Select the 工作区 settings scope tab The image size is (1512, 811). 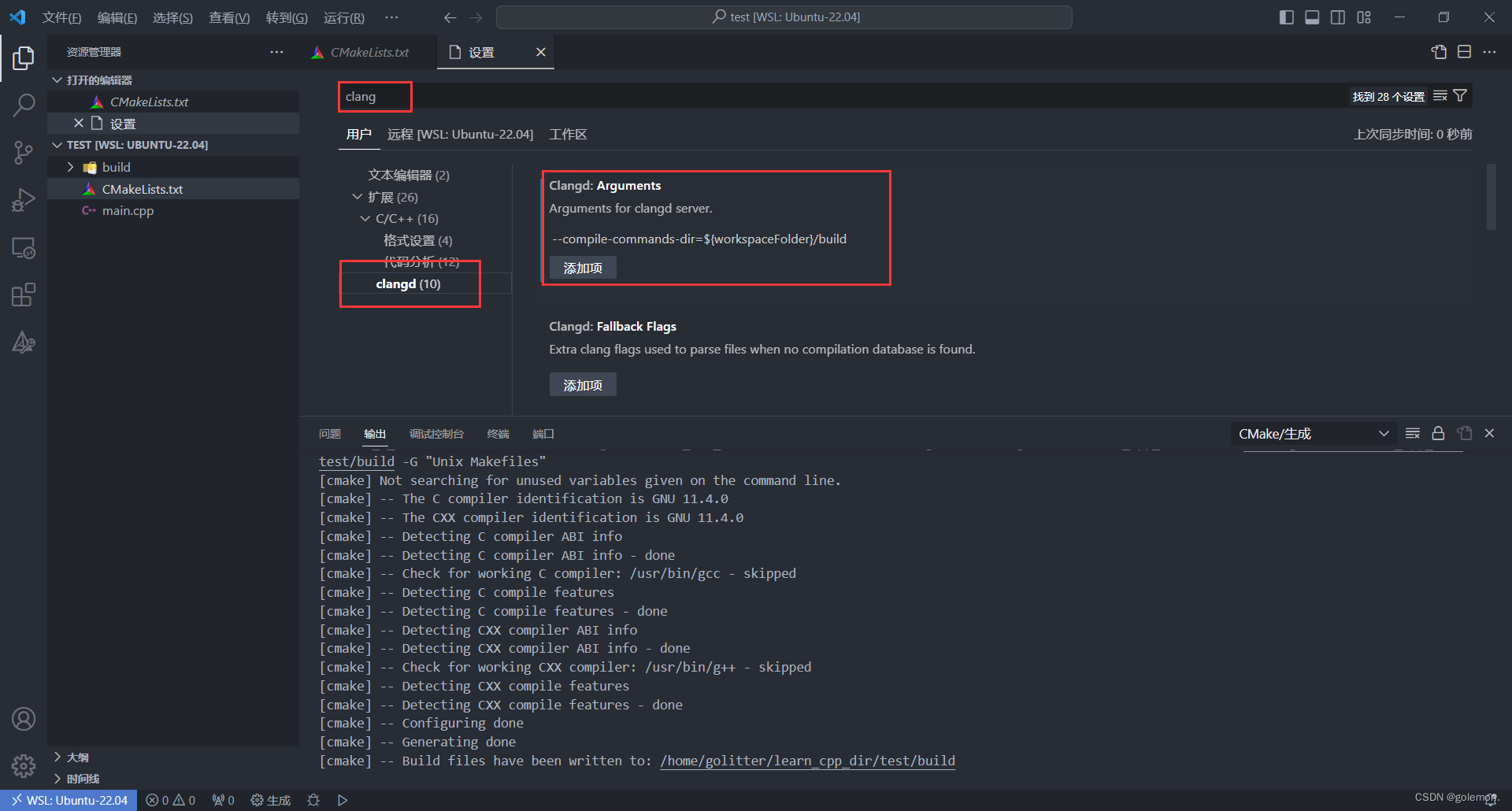click(x=568, y=135)
